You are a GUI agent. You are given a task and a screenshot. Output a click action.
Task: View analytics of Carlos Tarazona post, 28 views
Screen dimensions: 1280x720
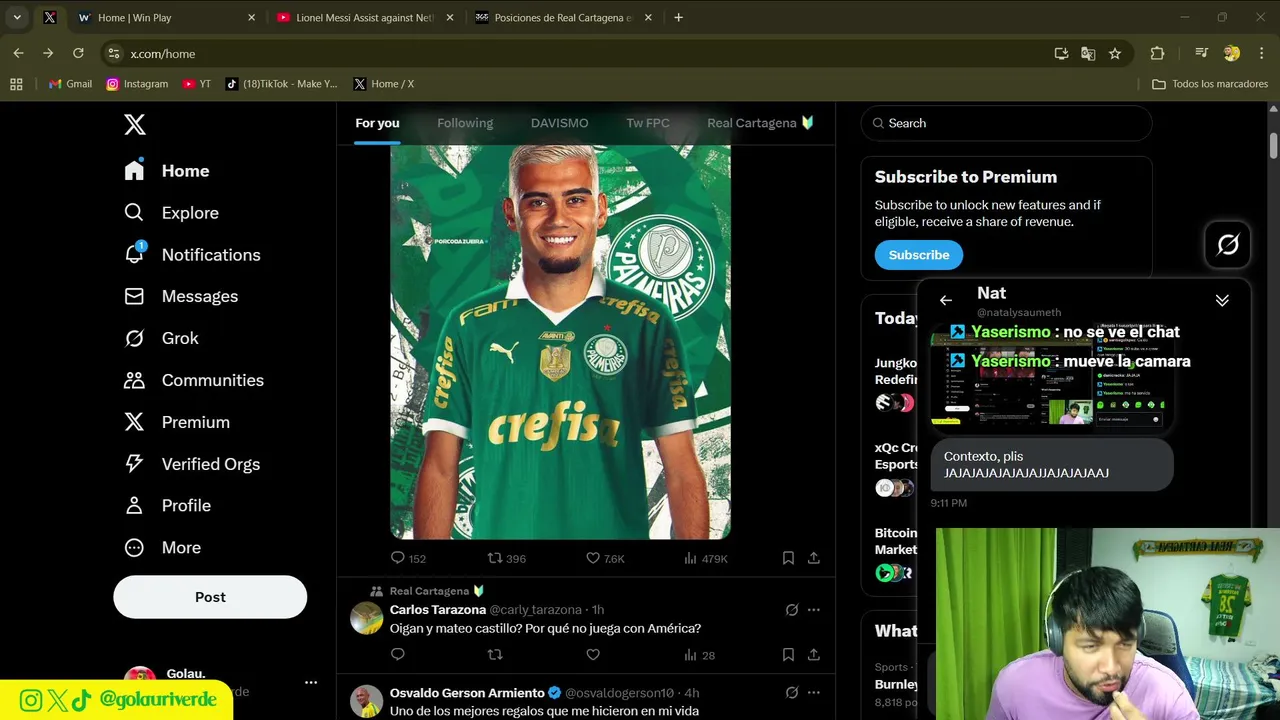(x=699, y=655)
